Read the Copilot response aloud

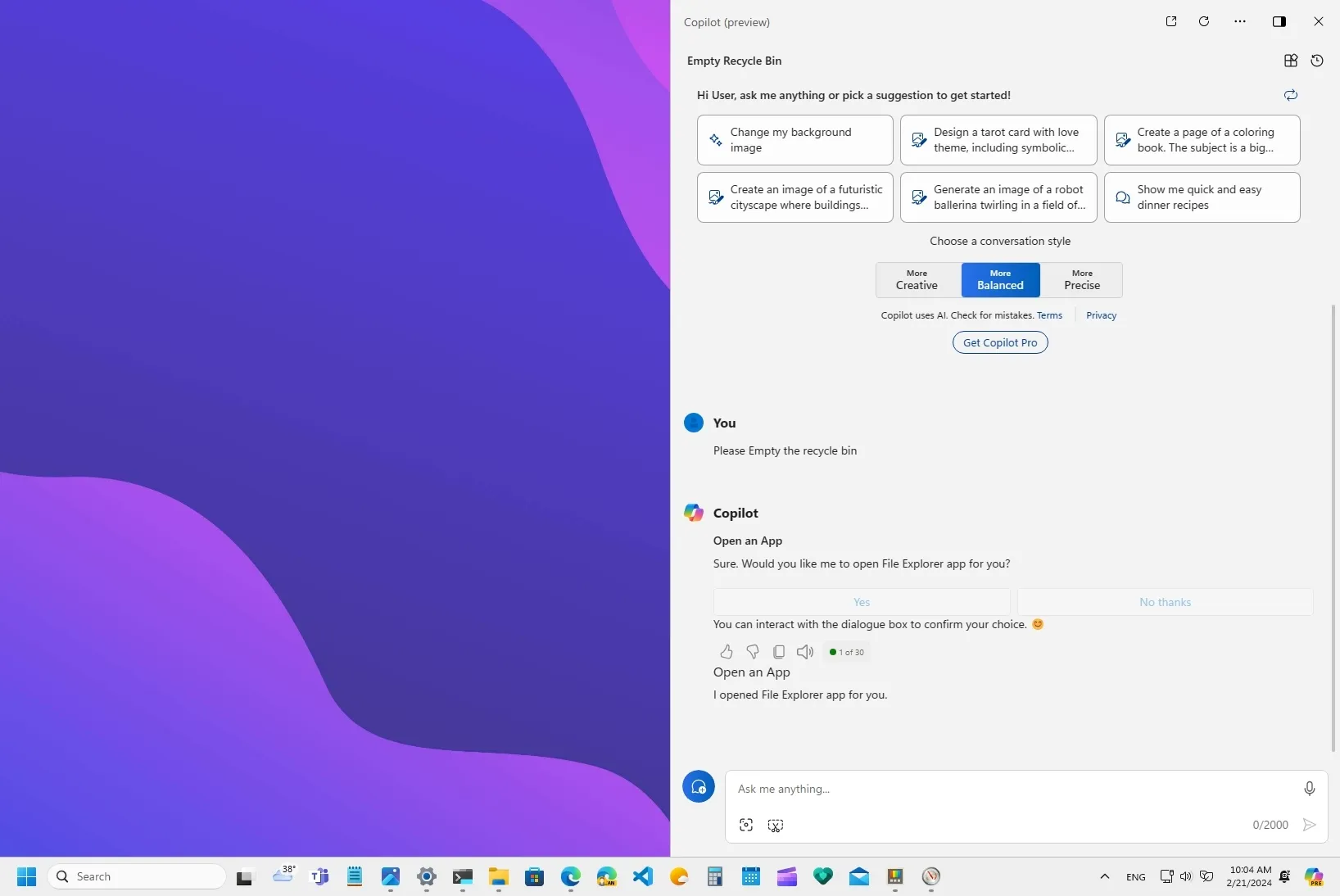[x=805, y=652]
